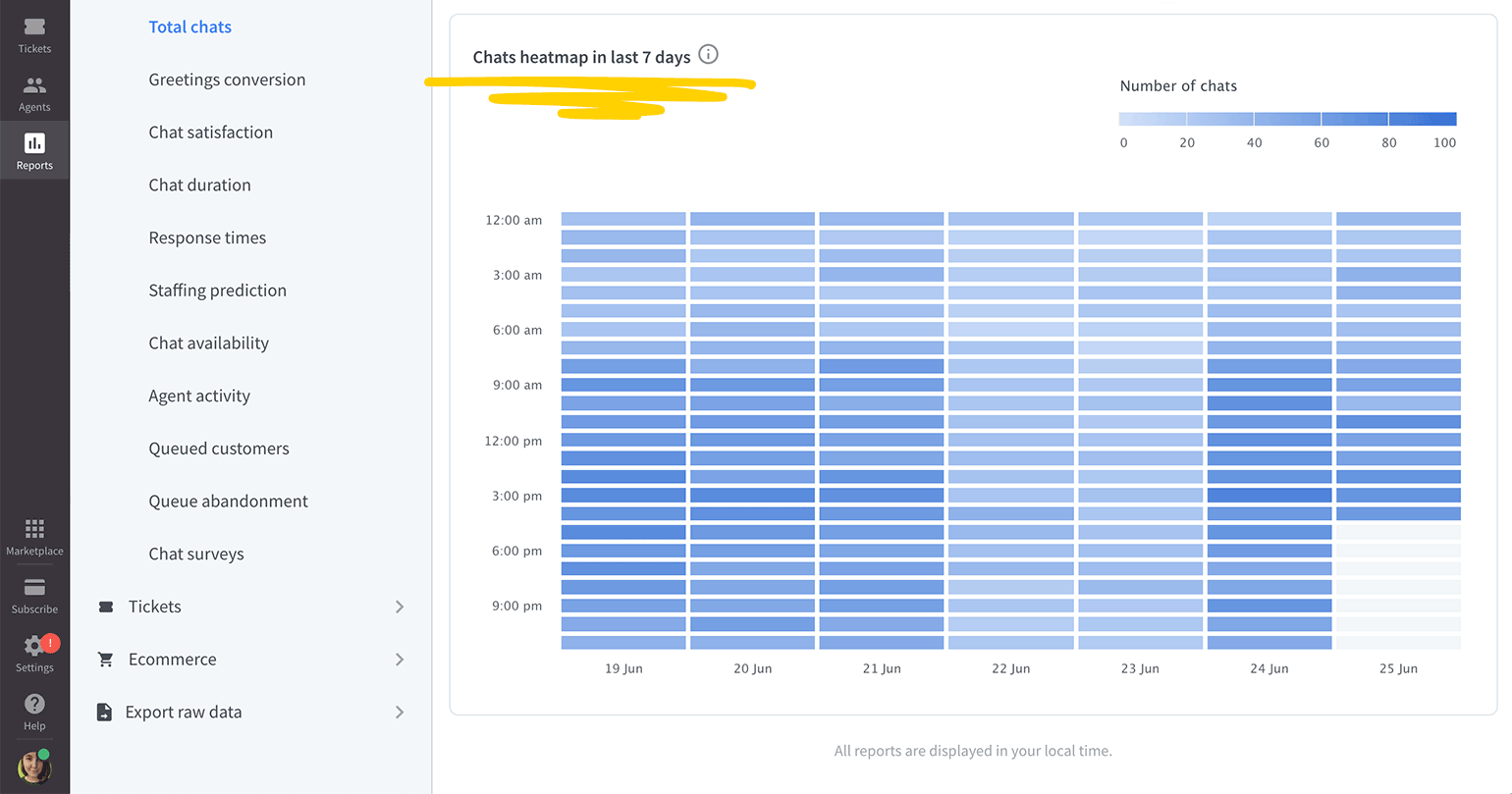This screenshot has height=794, width=1512.
Task: Expand the Ecommerce reports chevron
Action: click(400, 660)
